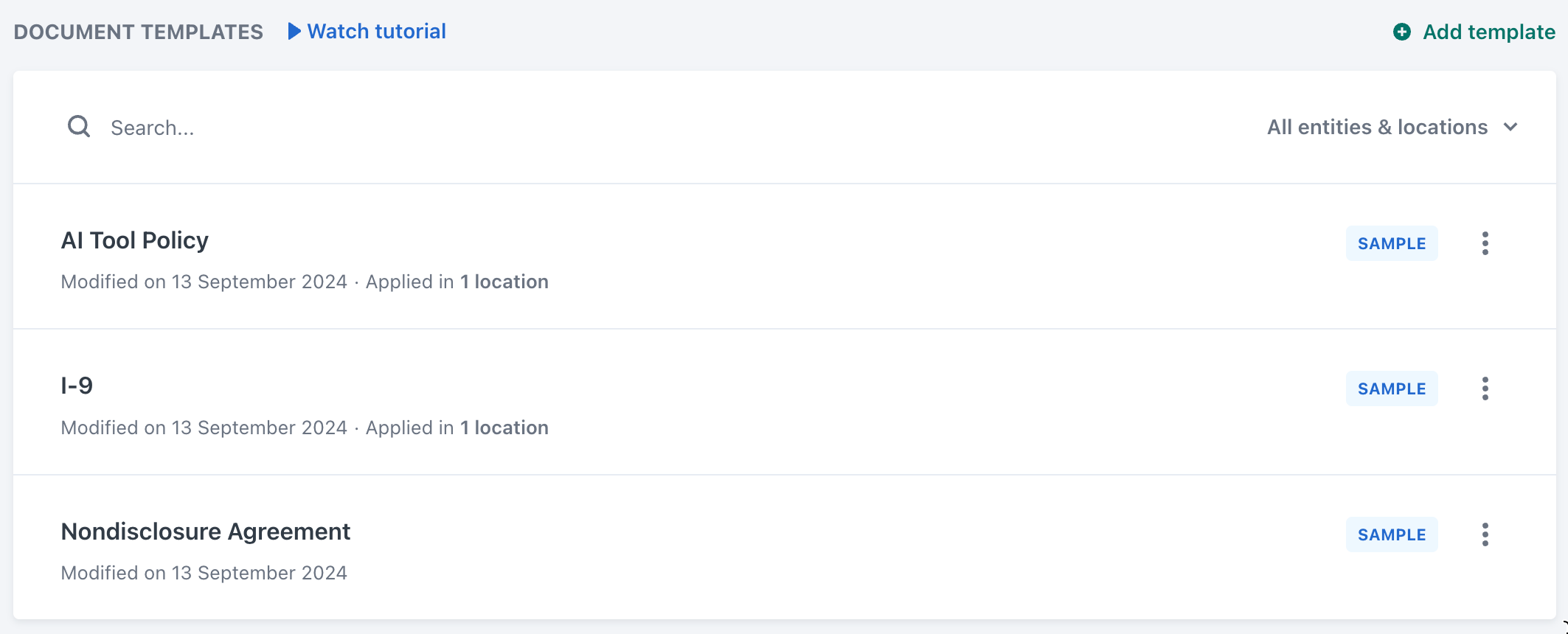Click SAMPLE badge on AI Tool Policy

(x=1391, y=243)
